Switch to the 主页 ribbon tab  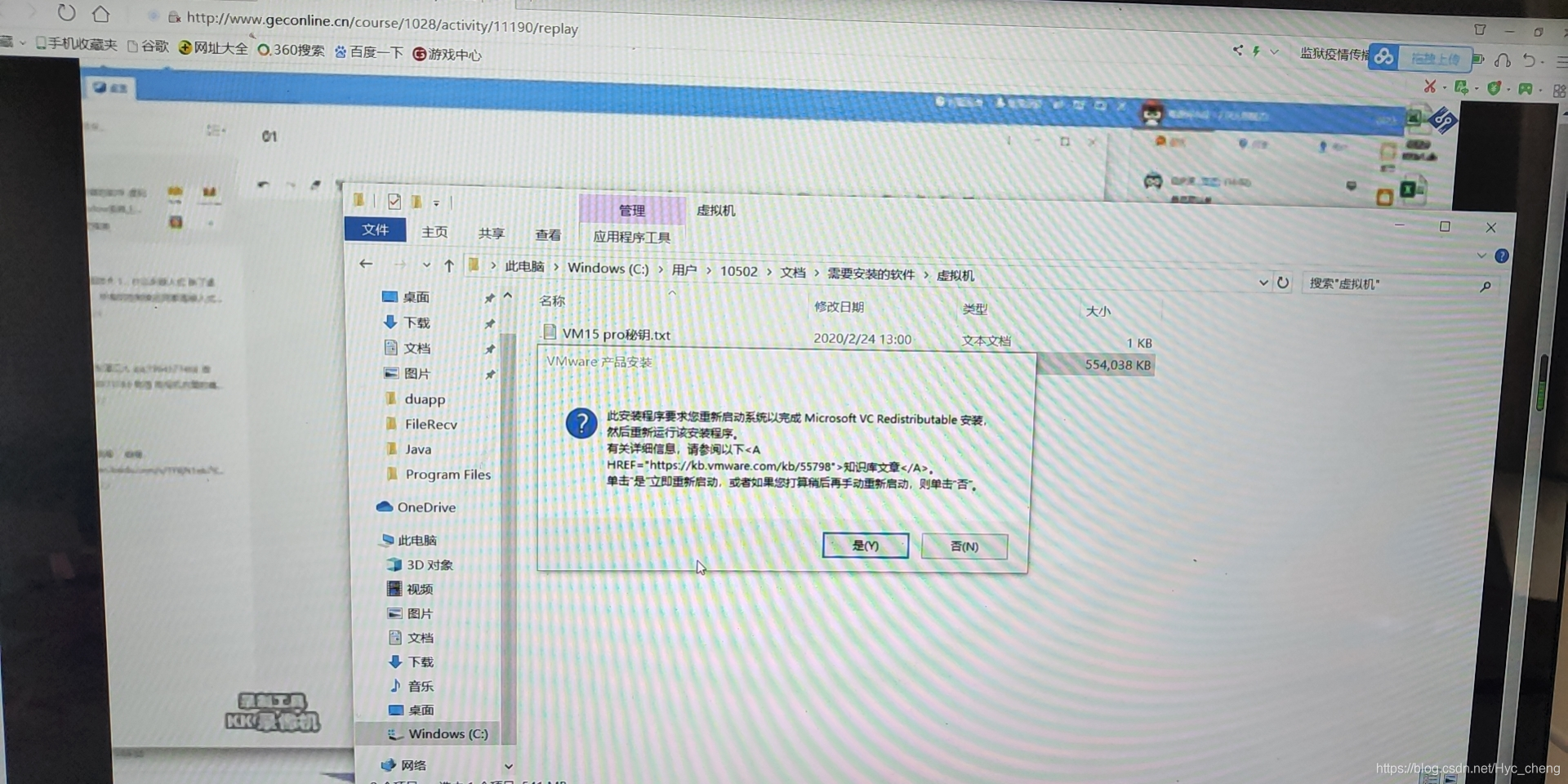click(434, 232)
